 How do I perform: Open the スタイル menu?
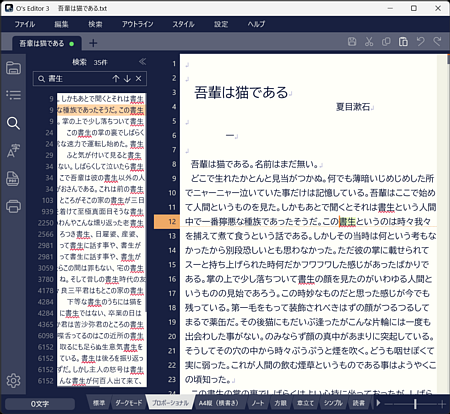pyautogui.click(x=183, y=24)
